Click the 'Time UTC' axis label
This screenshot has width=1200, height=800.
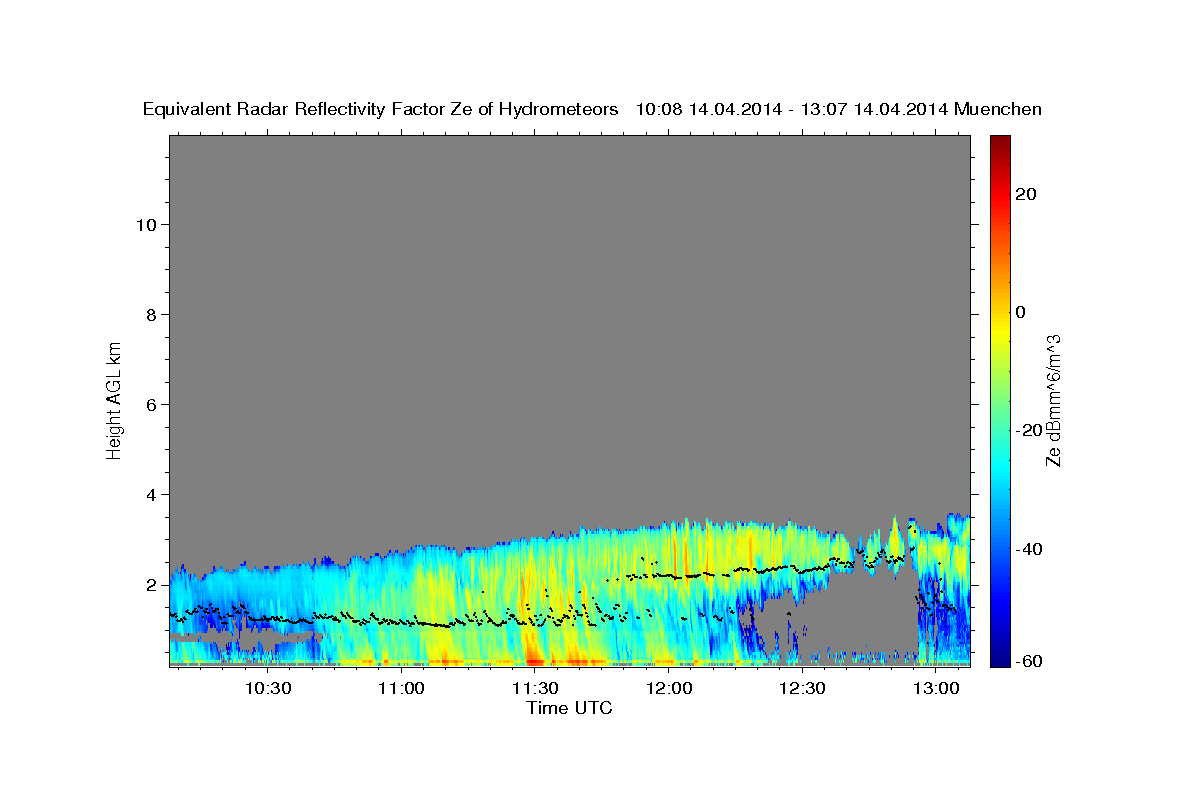click(569, 708)
